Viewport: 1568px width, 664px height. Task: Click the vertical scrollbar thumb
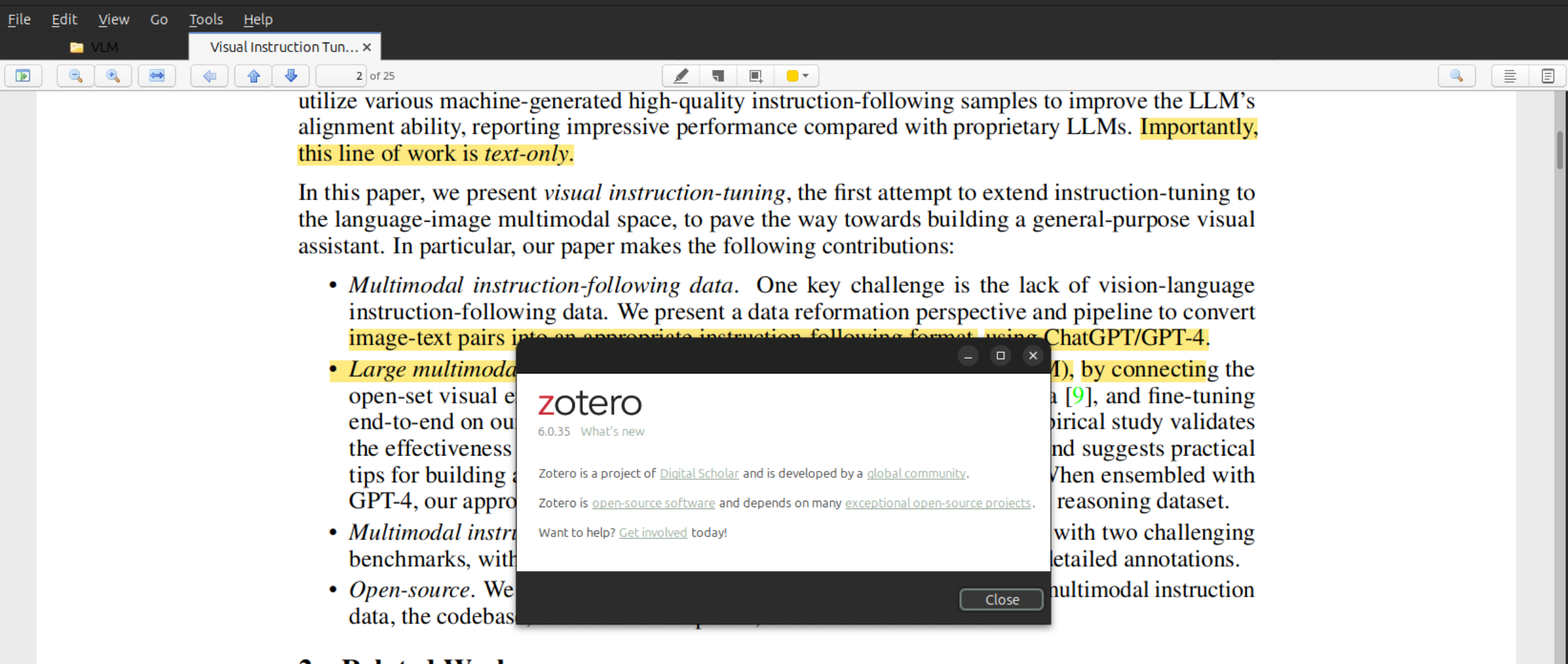1560,150
